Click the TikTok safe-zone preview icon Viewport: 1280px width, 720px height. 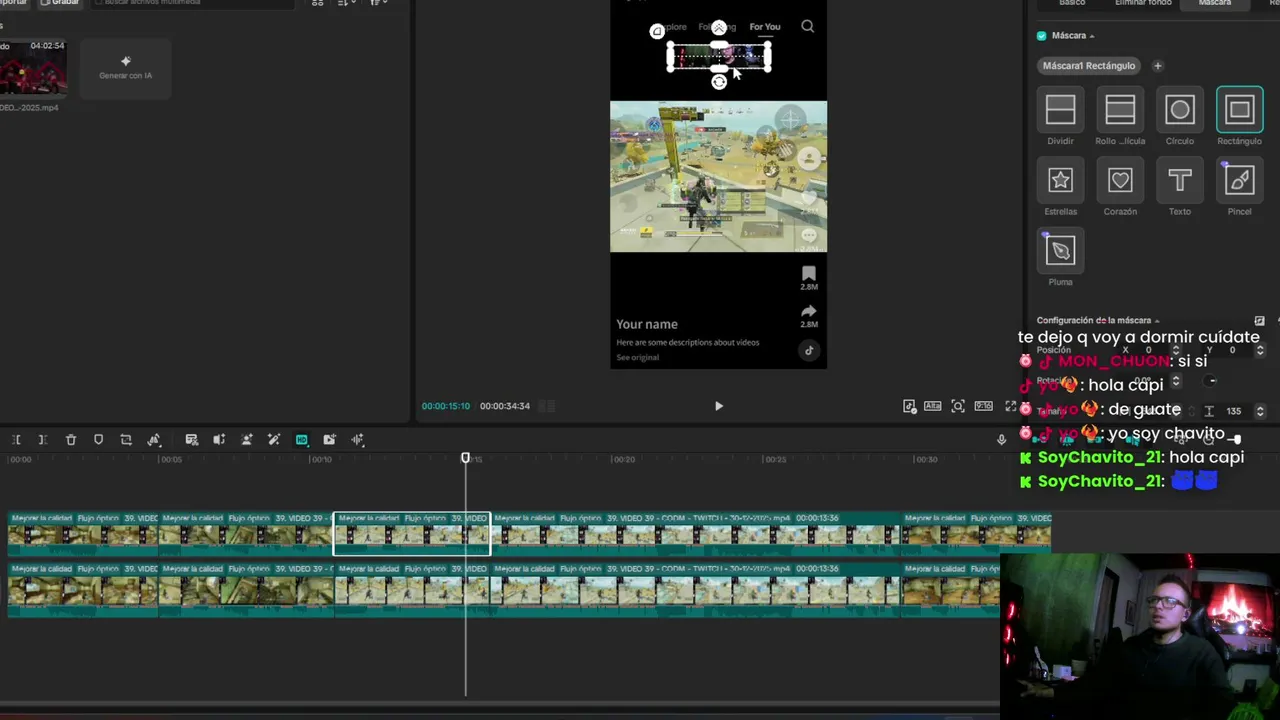909,406
